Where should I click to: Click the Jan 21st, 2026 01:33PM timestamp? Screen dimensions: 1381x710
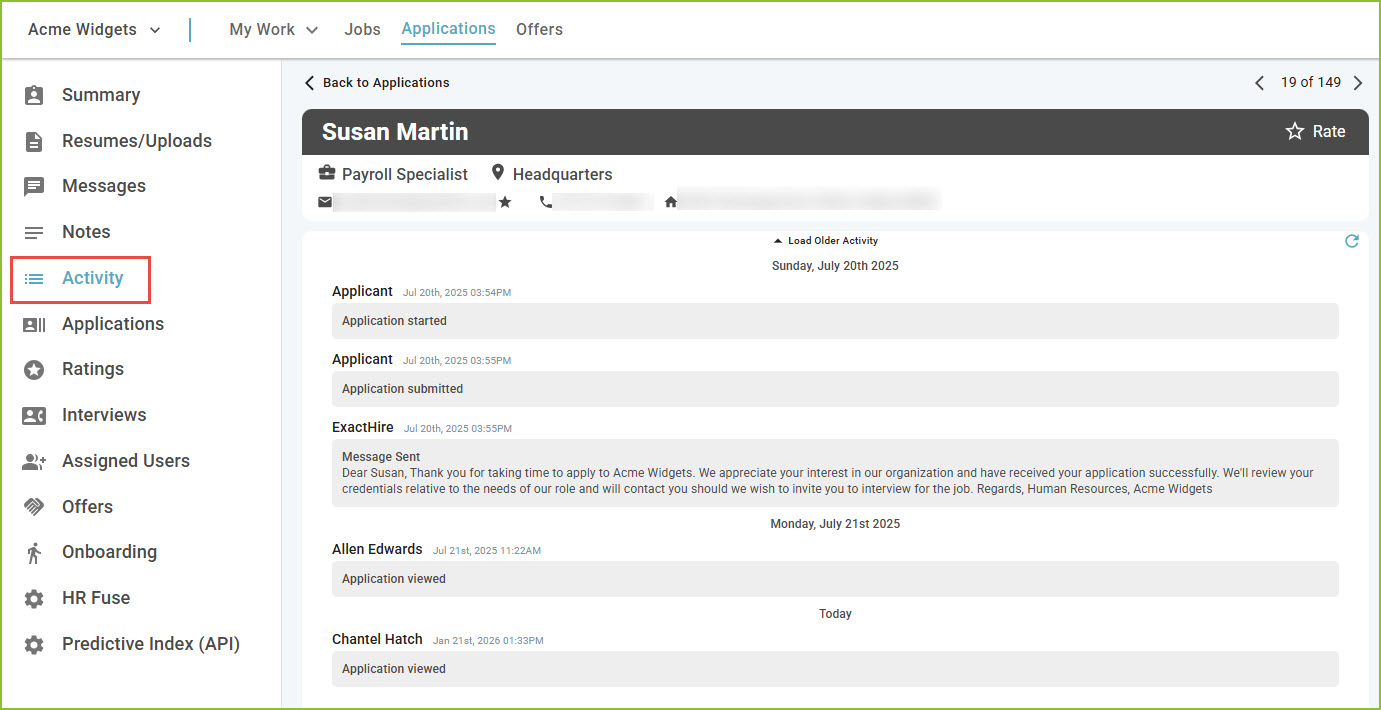(x=488, y=641)
